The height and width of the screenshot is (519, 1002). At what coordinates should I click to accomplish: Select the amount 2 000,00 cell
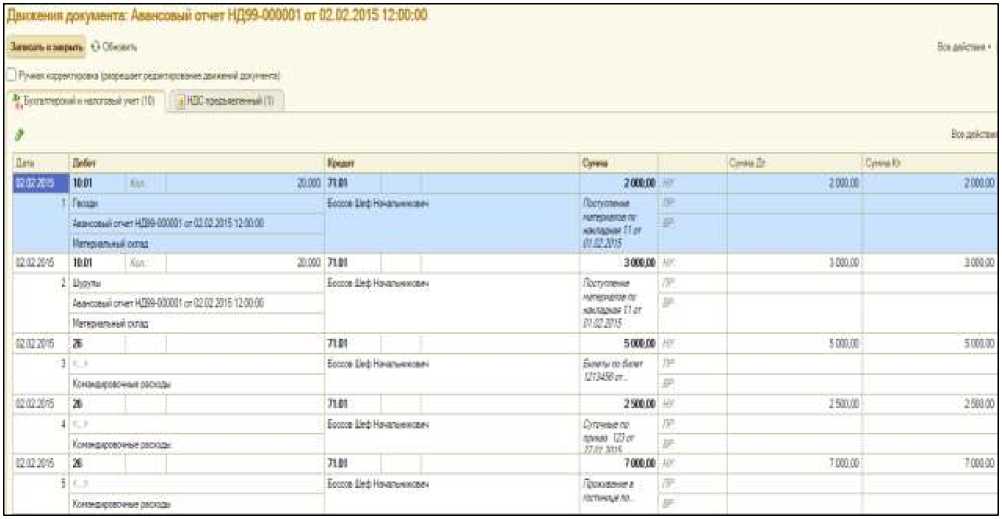coord(618,183)
